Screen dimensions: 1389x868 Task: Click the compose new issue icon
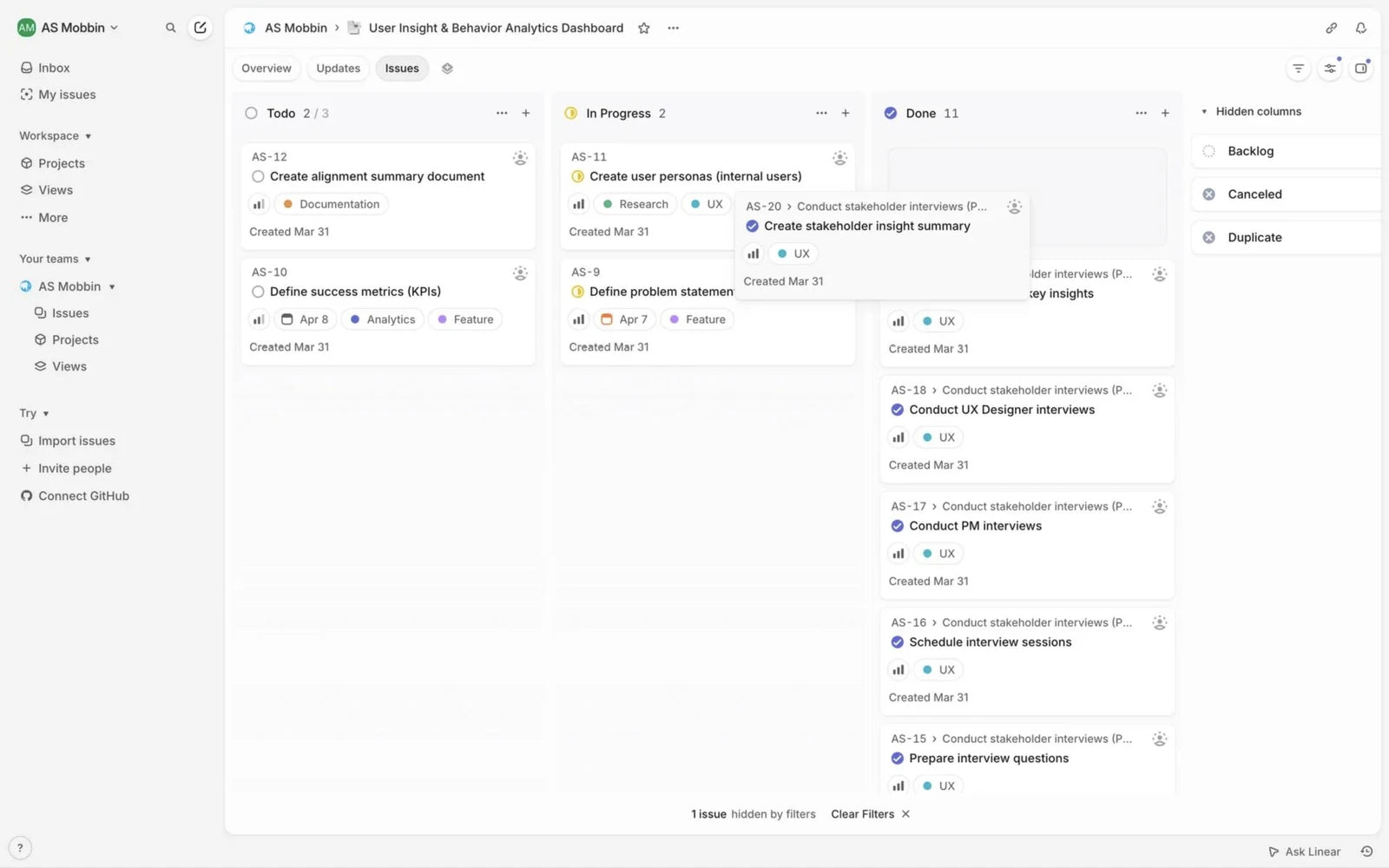click(x=201, y=28)
